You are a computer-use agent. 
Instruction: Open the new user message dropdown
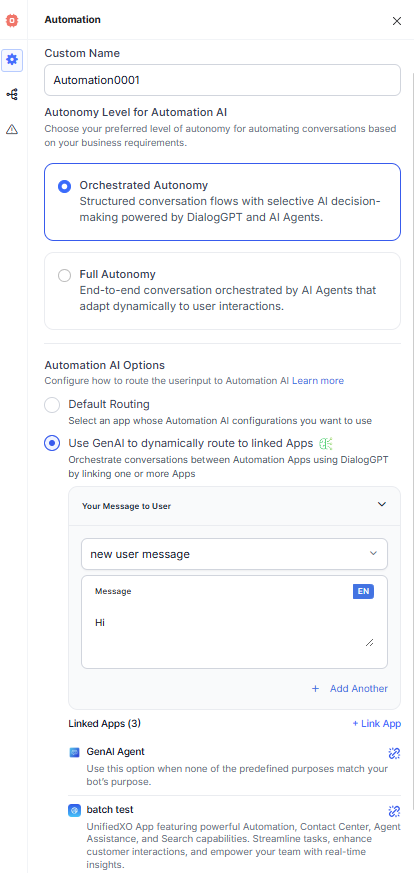tap(234, 554)
